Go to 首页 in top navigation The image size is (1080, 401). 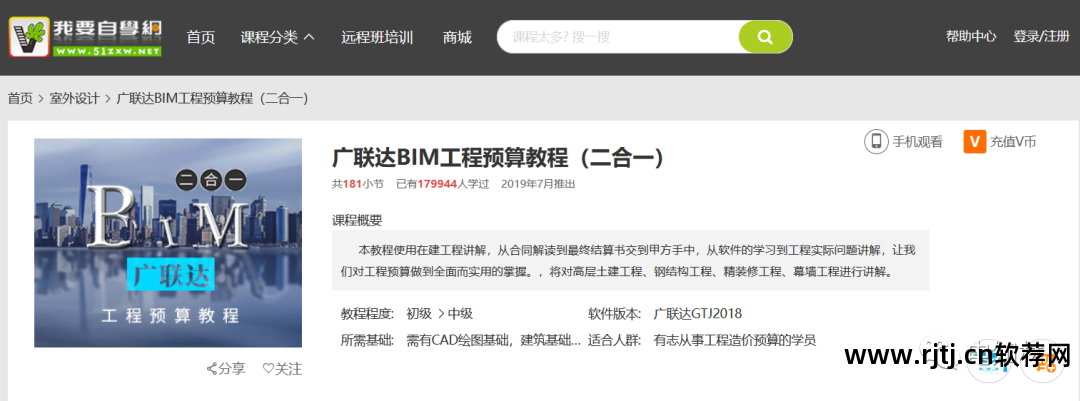[x=200, y=37]
